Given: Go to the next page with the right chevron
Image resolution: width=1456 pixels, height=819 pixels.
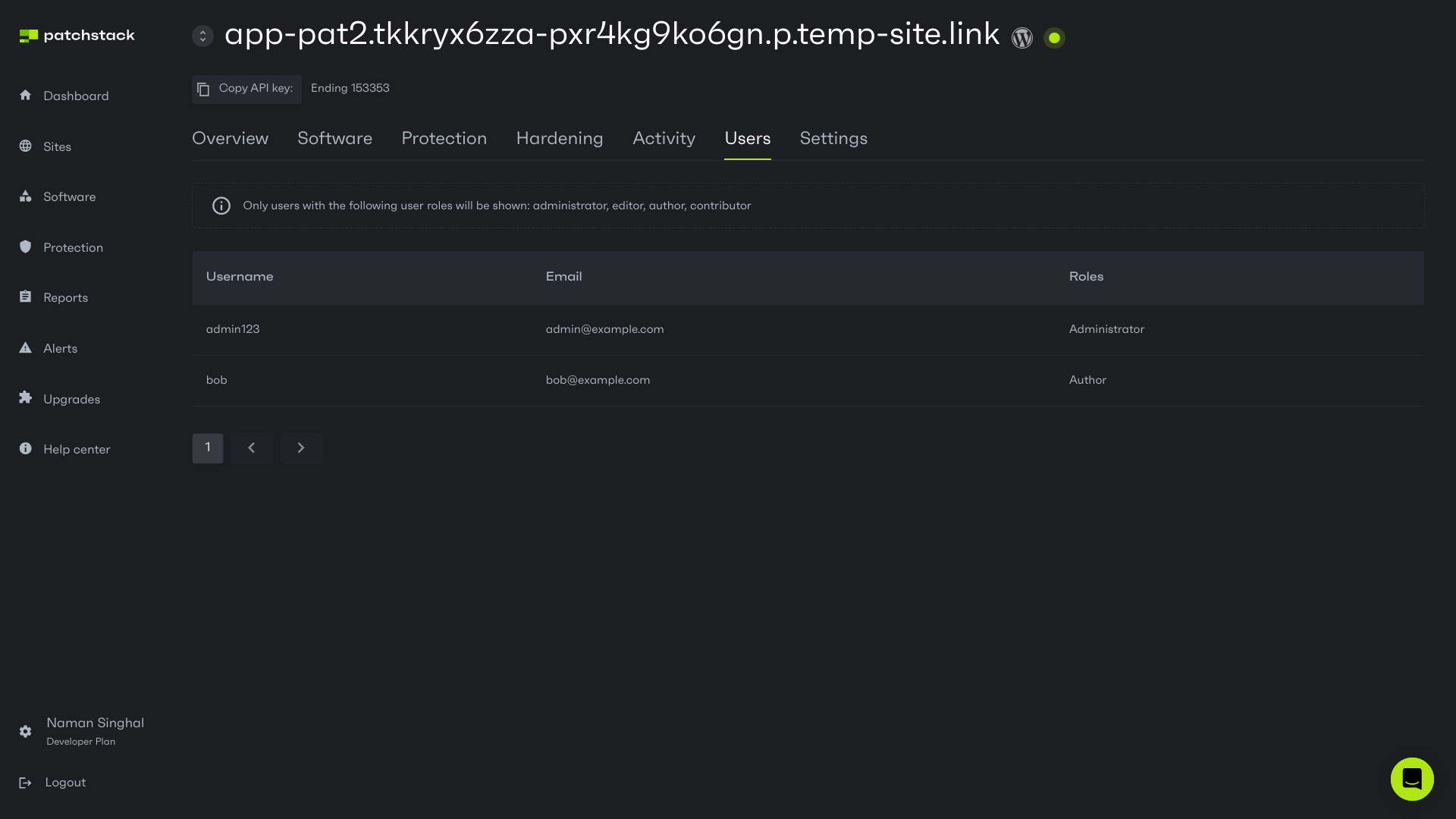Looking at the screenshot, I should [300, 447].
